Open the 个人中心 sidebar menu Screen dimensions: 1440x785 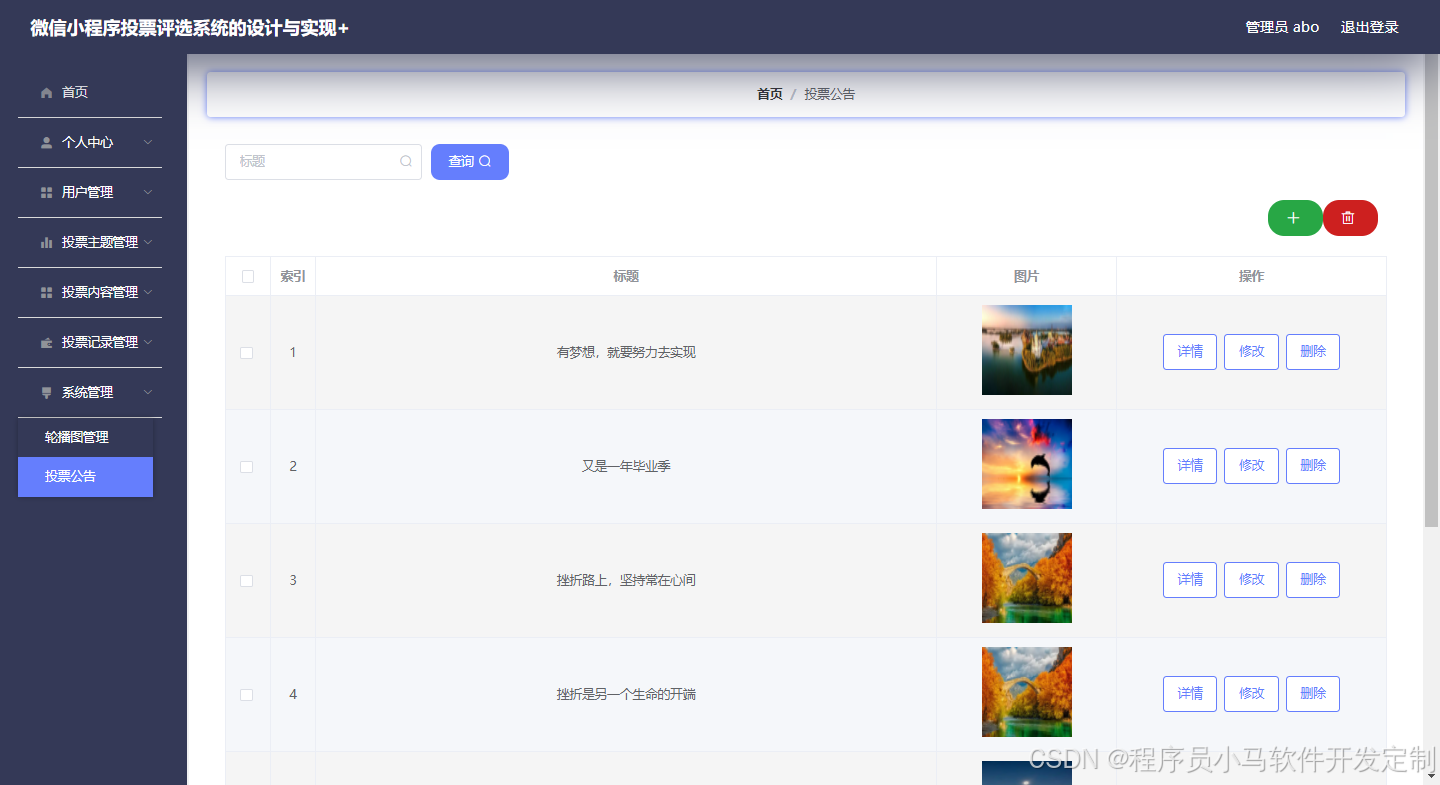[90, 142]
